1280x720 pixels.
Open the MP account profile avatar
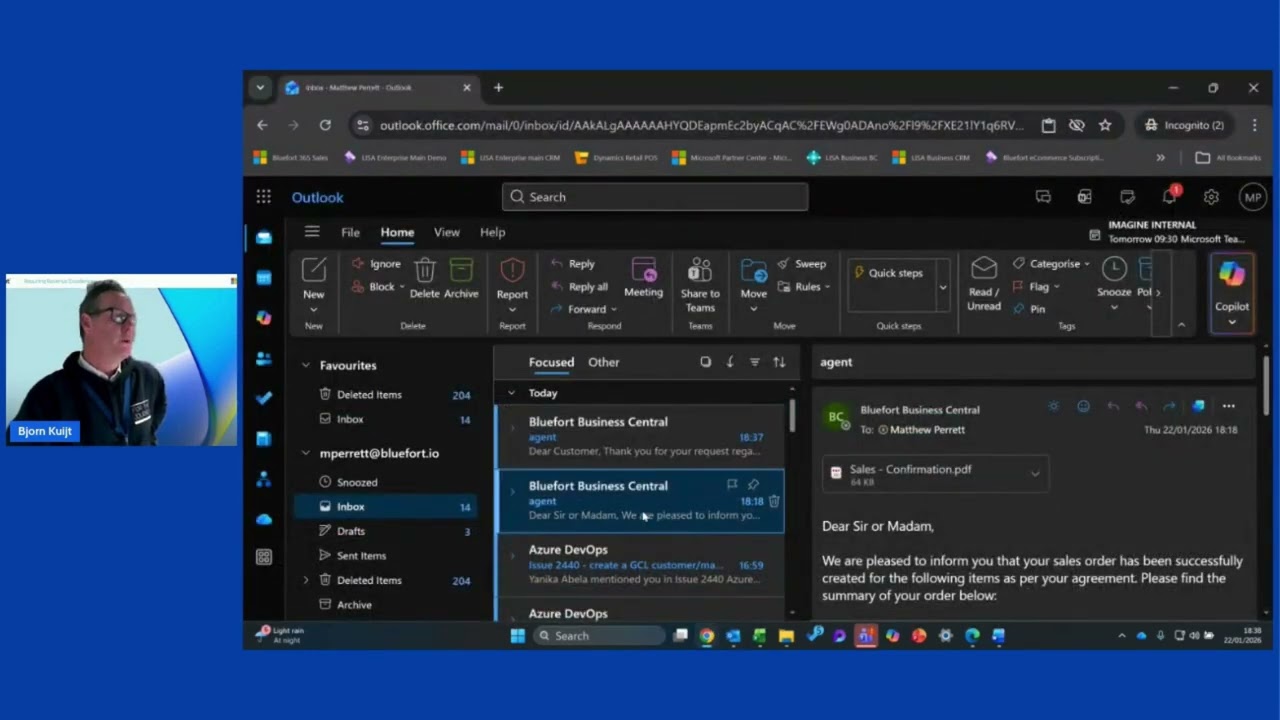(x=1252, y=197)
